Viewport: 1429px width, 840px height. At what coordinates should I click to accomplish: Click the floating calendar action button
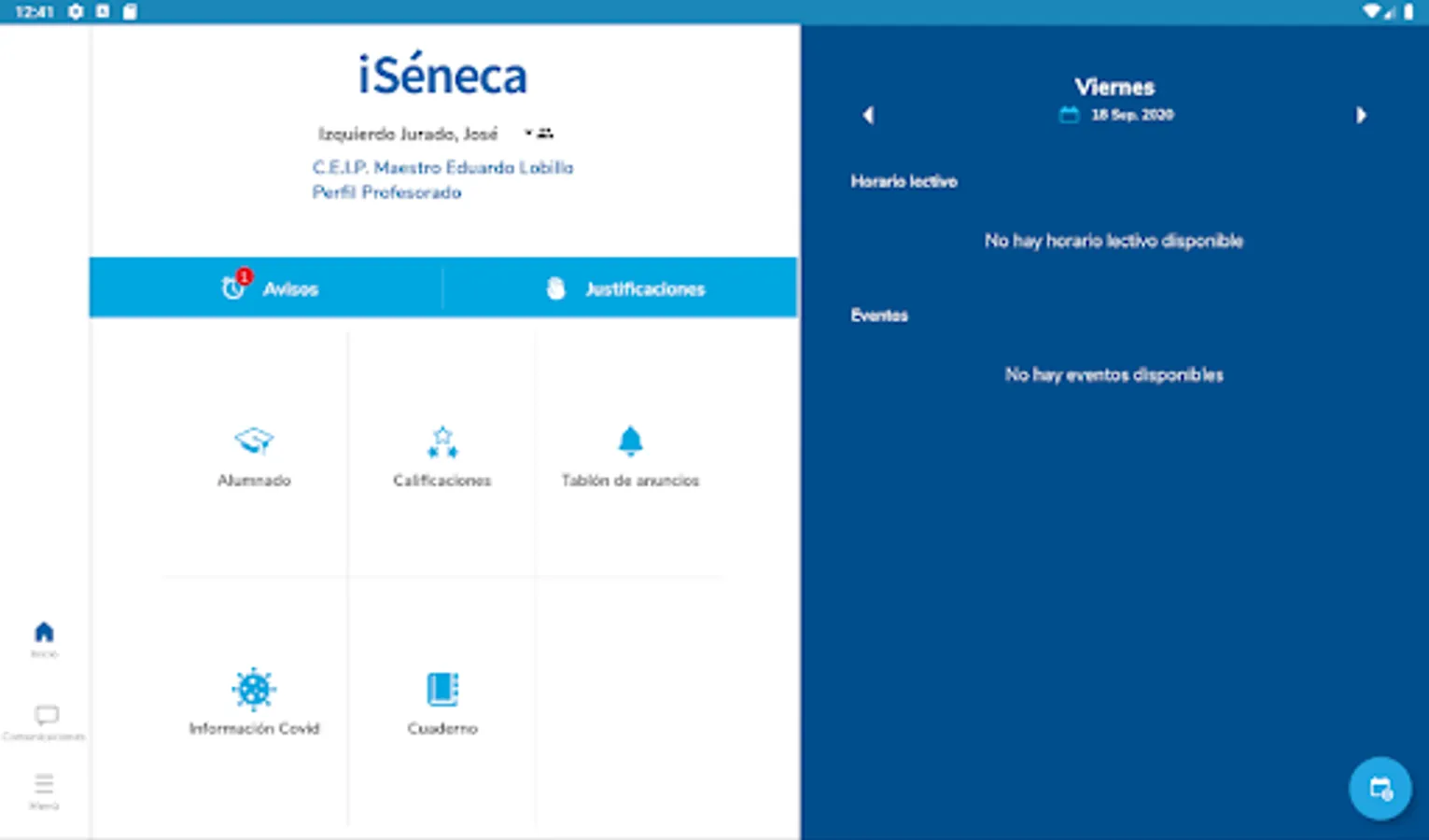1380,789
